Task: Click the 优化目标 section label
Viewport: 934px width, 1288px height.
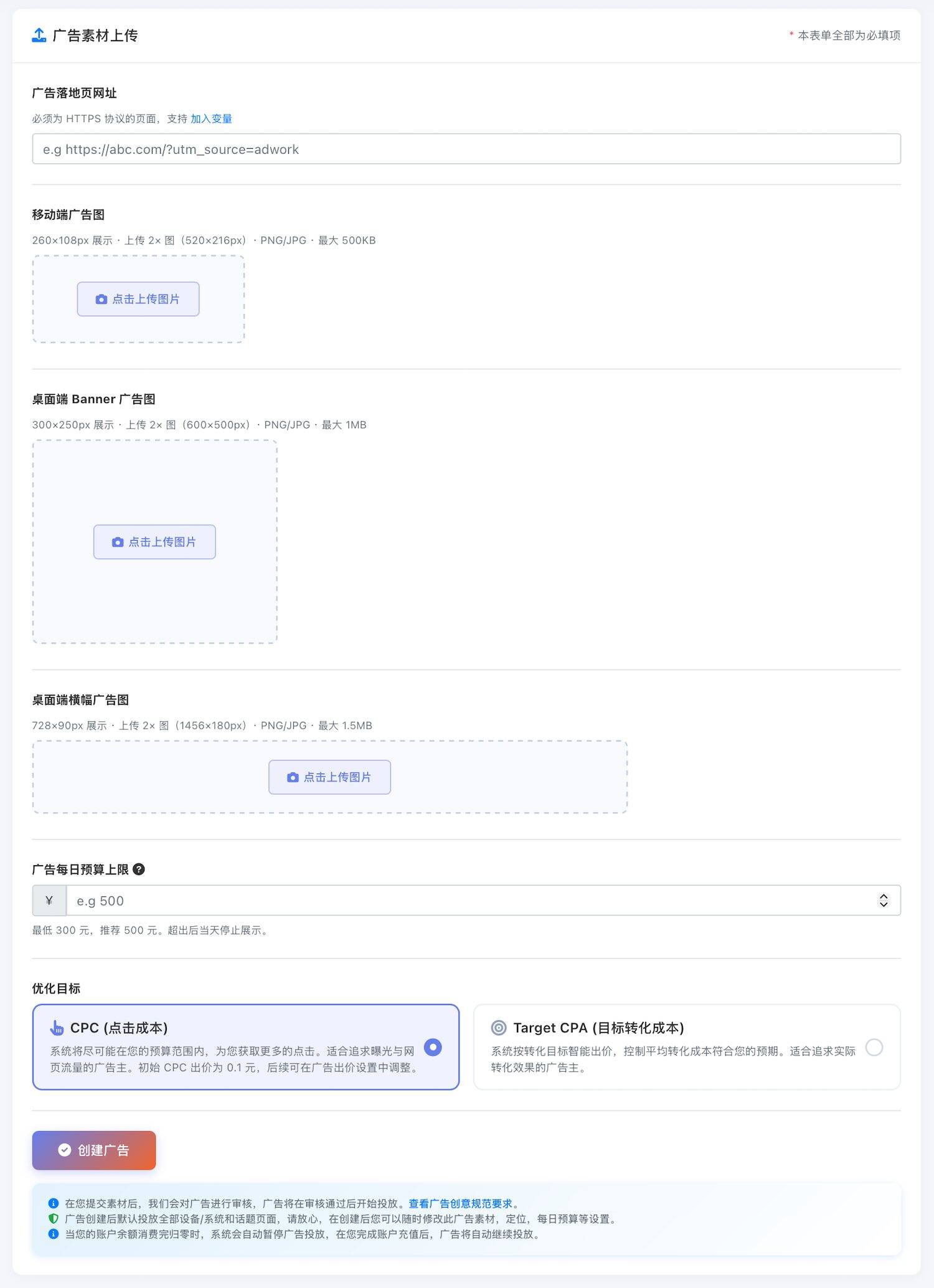Action: 56,988
